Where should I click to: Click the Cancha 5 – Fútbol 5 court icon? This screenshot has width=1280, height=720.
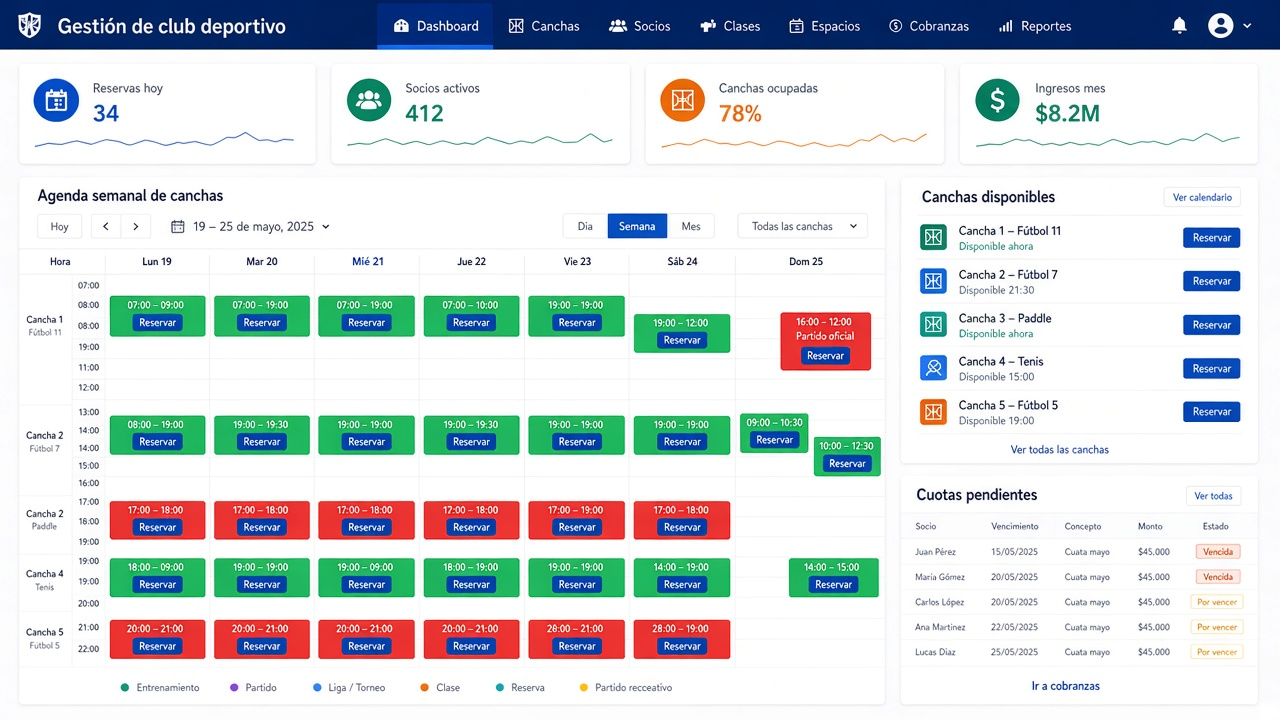tap(933, 411)
